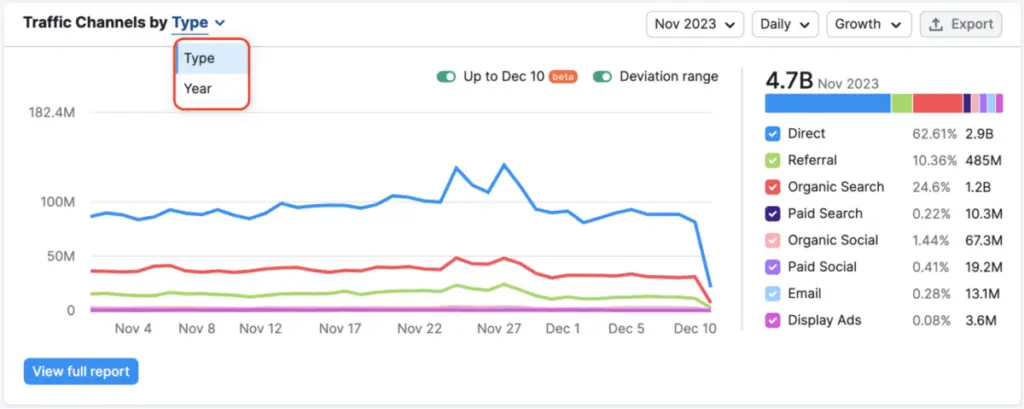
Task: Uncheck the Paid Social checkbox
Action: 772,267
